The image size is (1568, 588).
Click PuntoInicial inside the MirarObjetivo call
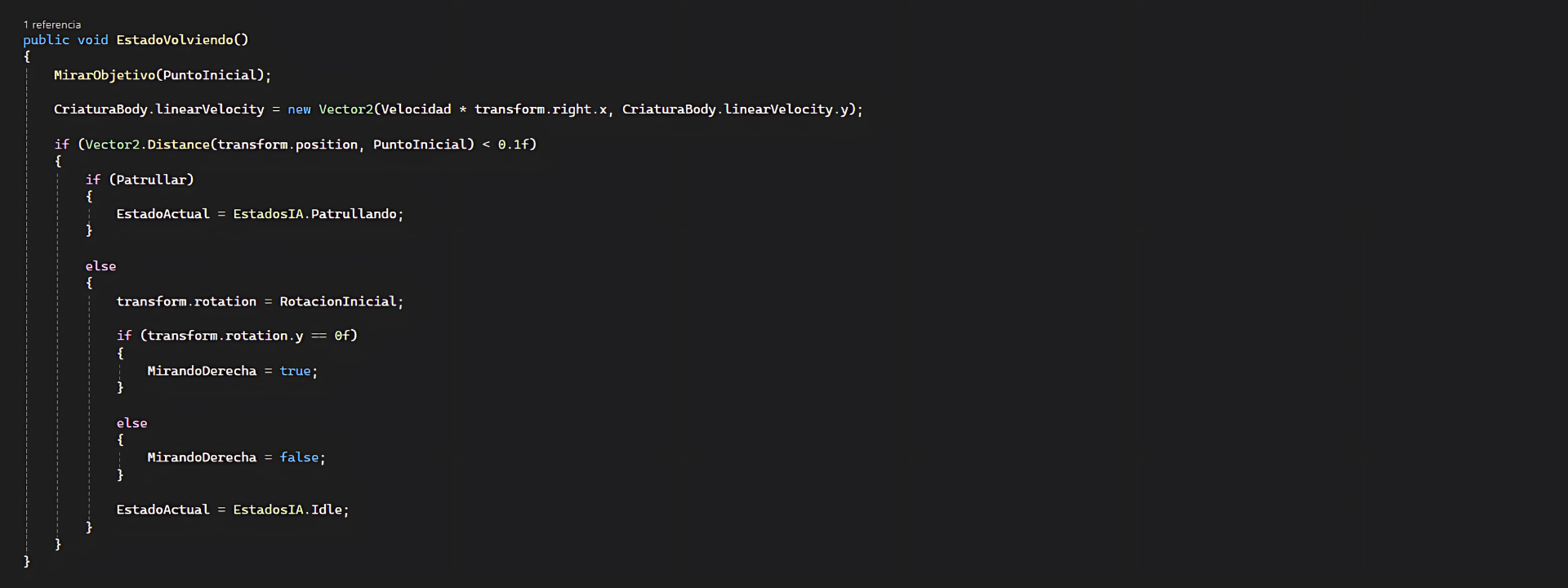click(210, 75)
